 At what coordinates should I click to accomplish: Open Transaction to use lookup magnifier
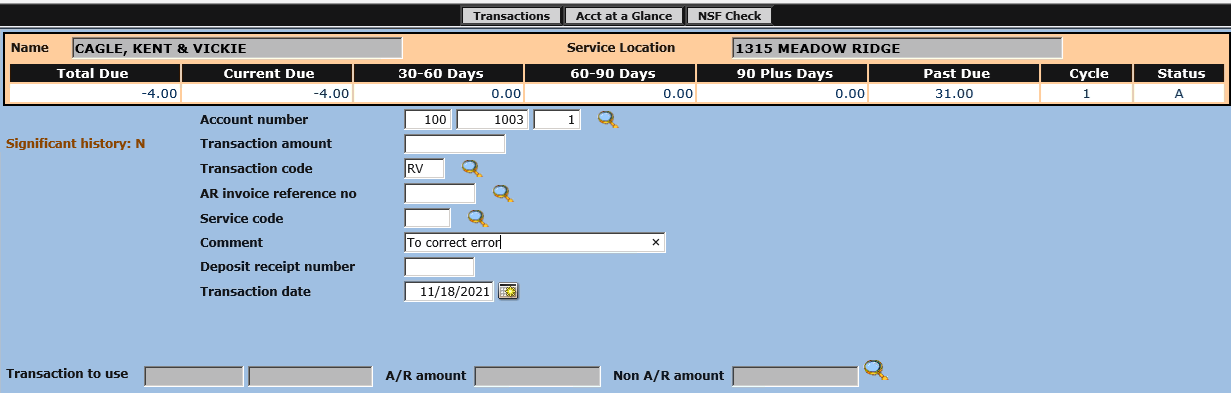click(x=876, y=370)
